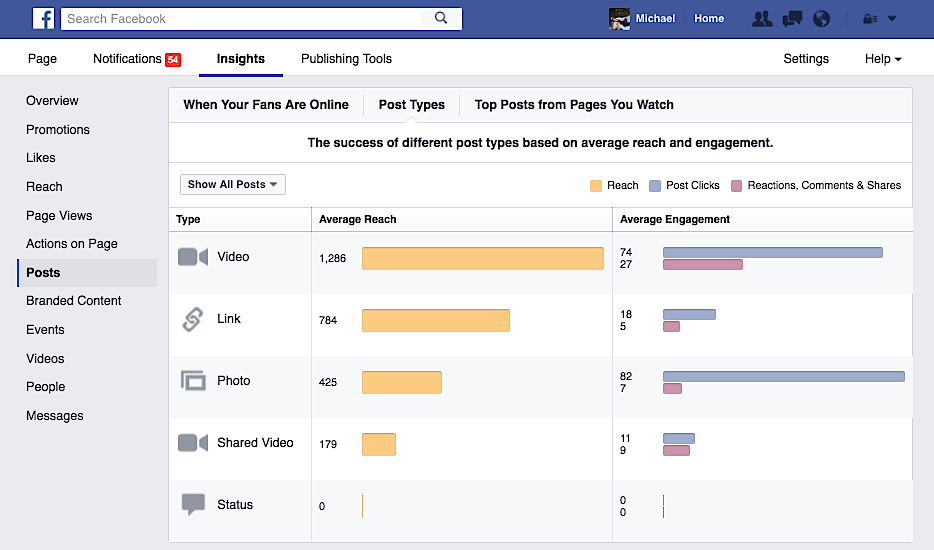Open Publishing Tools tab

pyautogui.click(x=346, y=58)
